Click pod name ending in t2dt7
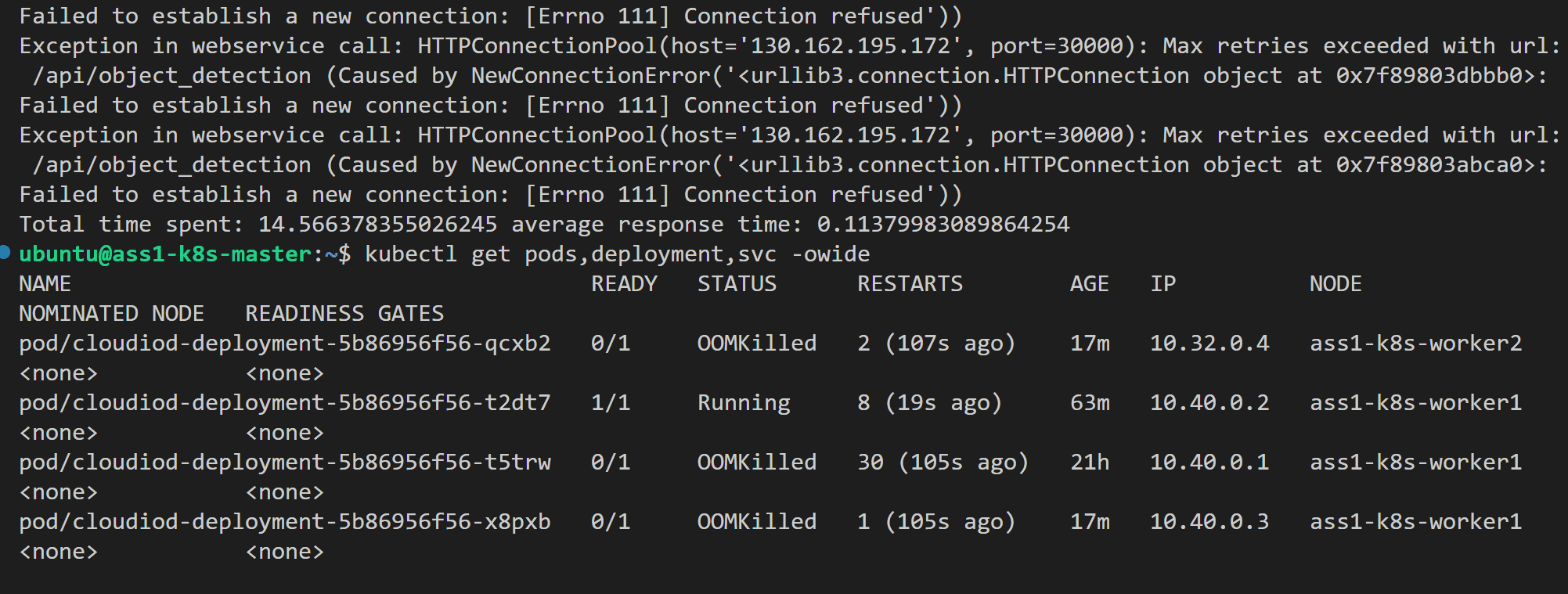Image resolution: width=1568 pixels, height=594 pixels. (x=285, y=403)
